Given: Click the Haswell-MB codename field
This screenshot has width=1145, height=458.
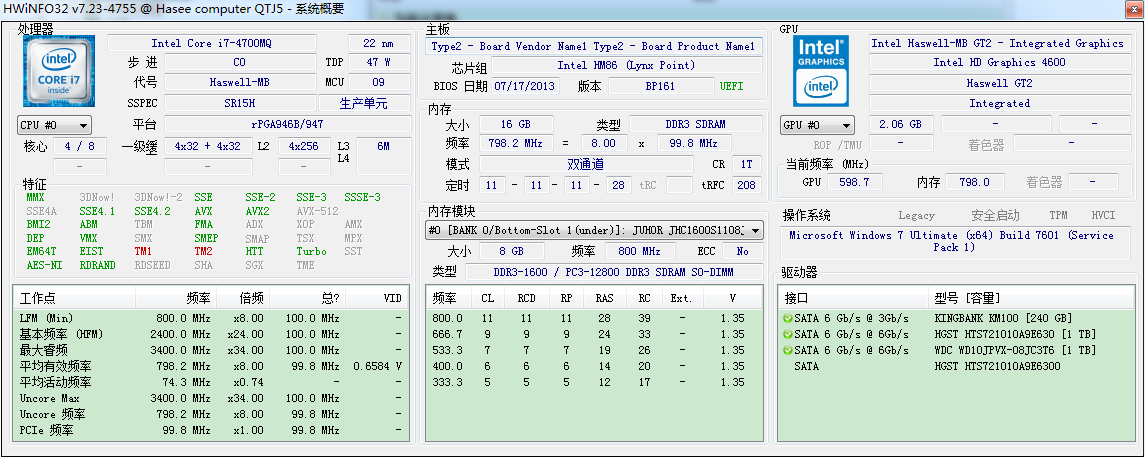Looking at the screenshot, I should coord(240,83).
